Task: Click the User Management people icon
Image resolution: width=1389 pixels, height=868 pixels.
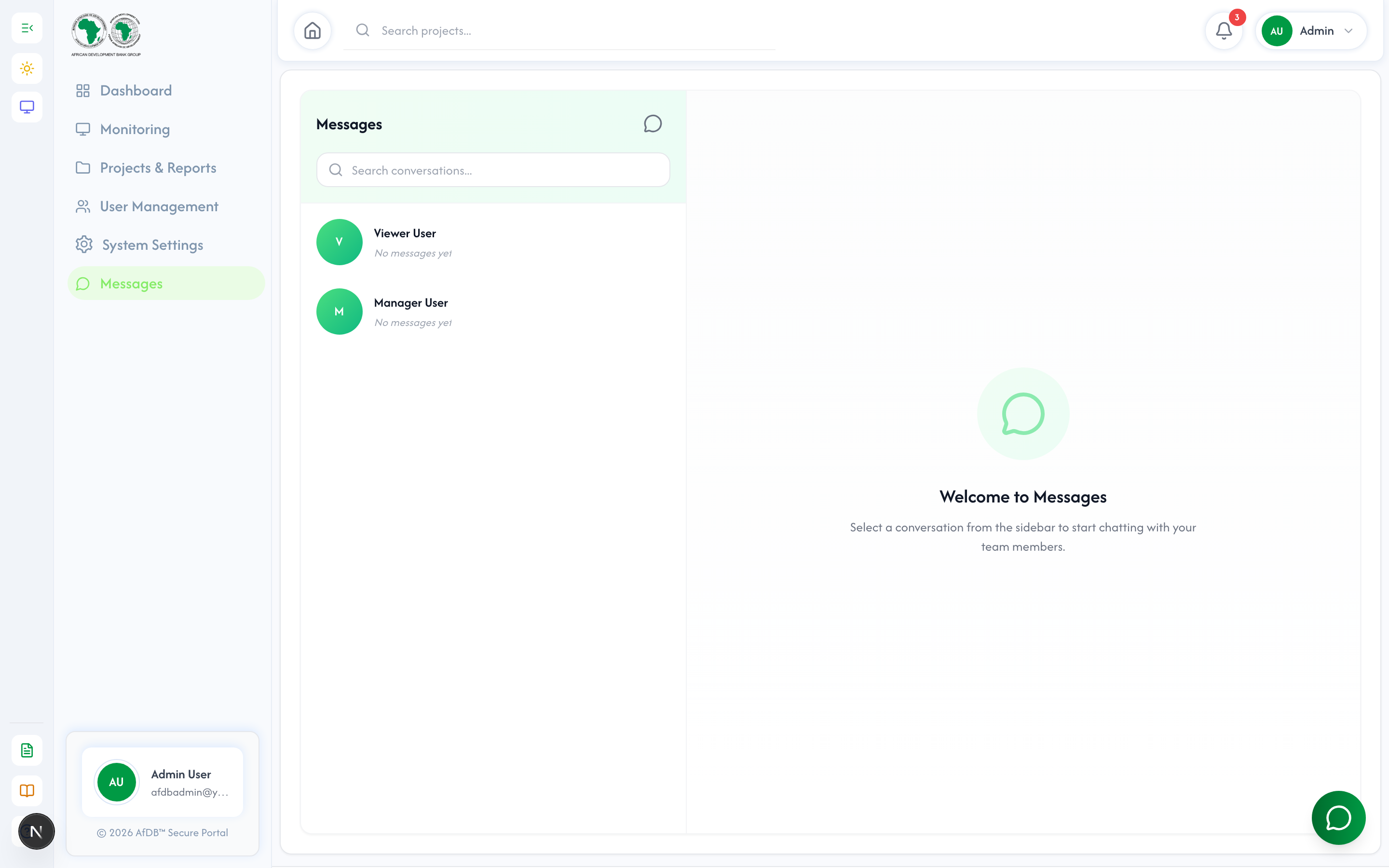Action: [x=82, y=206]
